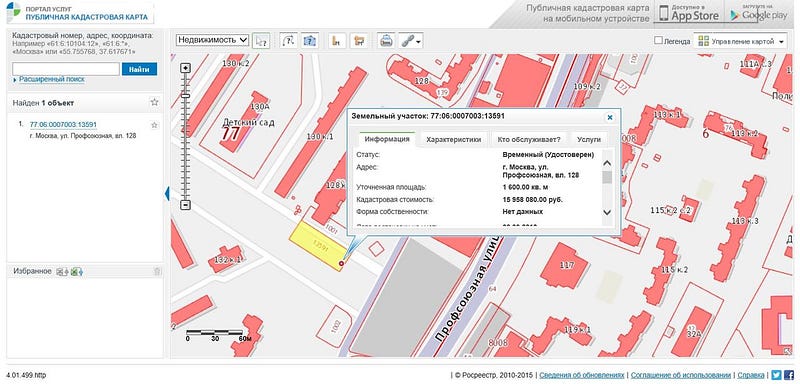This screenshot has height=384, width=800.
Task: Open the Недвижимость search type dropdown
Action: click(x=212, y=40)
